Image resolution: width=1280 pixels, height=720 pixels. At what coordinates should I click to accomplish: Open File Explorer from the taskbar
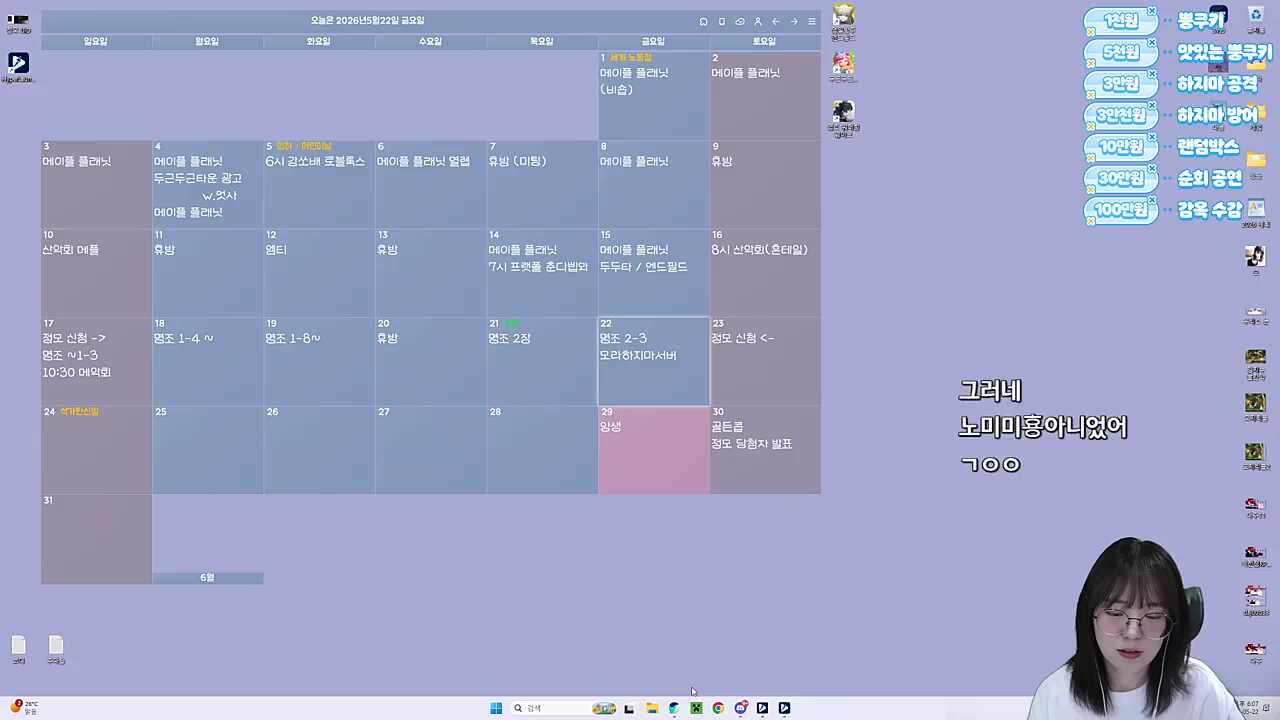[x=652, y=708]
